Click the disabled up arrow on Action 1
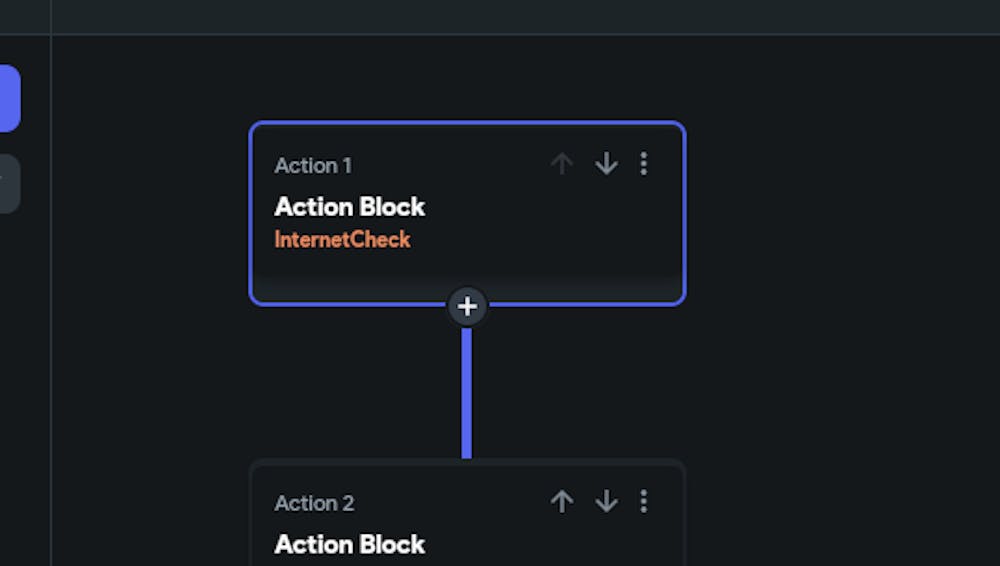Image resolution: width=1000 pixels, height=566 pixels. point(562,164)
